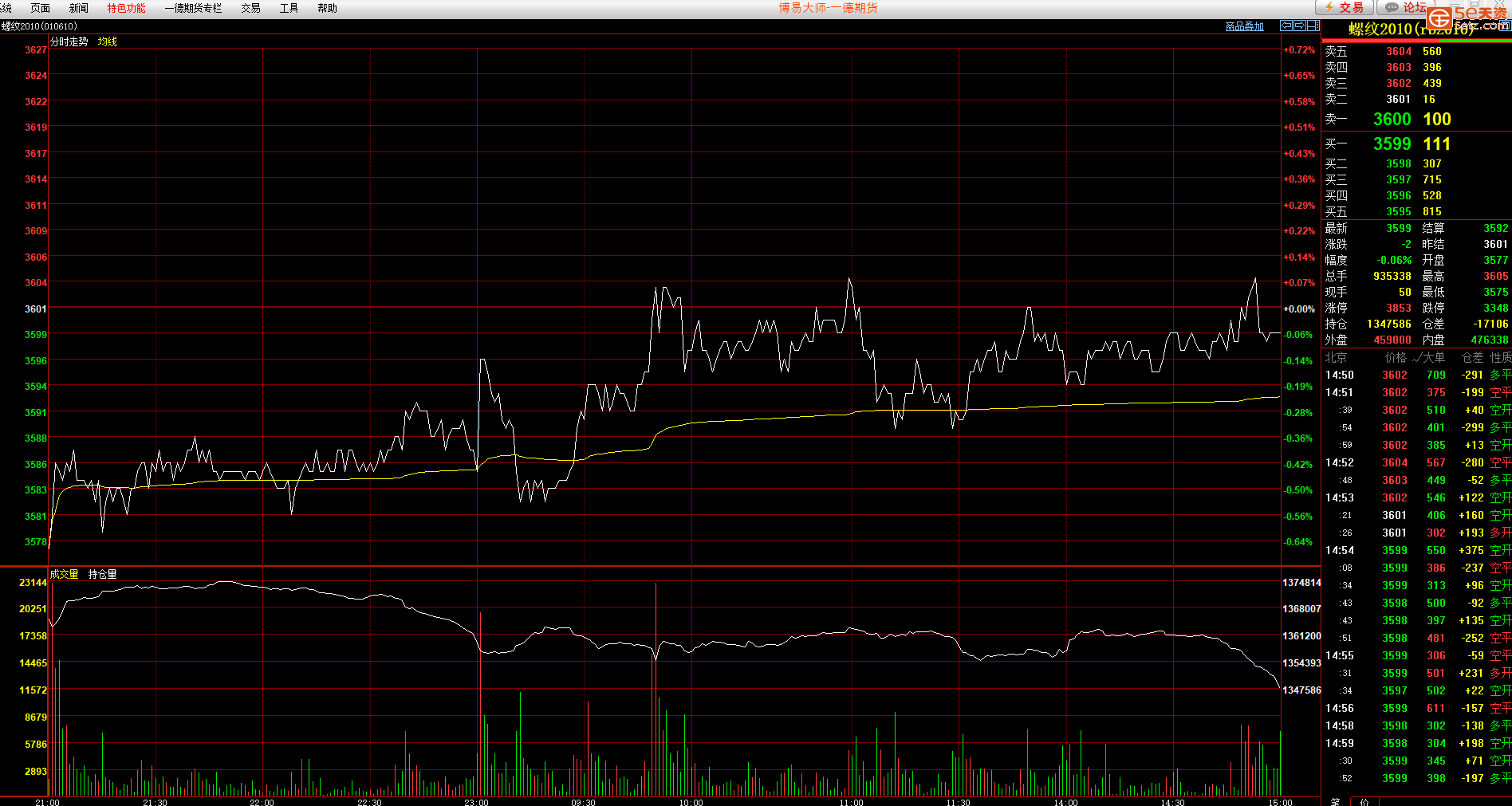This screenshot has width=1512, height=806.
Task: Select the 14:54 tick row with +375
Action: pyautogui.click(x=1417, y=550)
